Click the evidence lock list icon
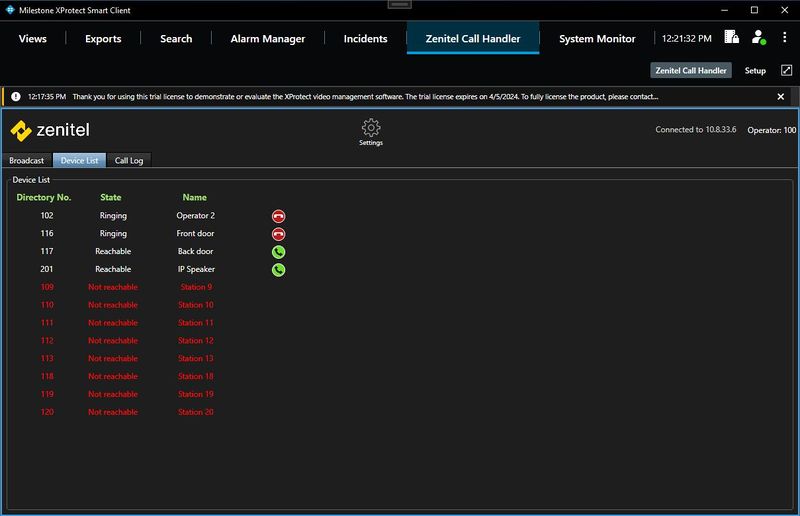Screen dimensions: 800x516 coord(731,37)
